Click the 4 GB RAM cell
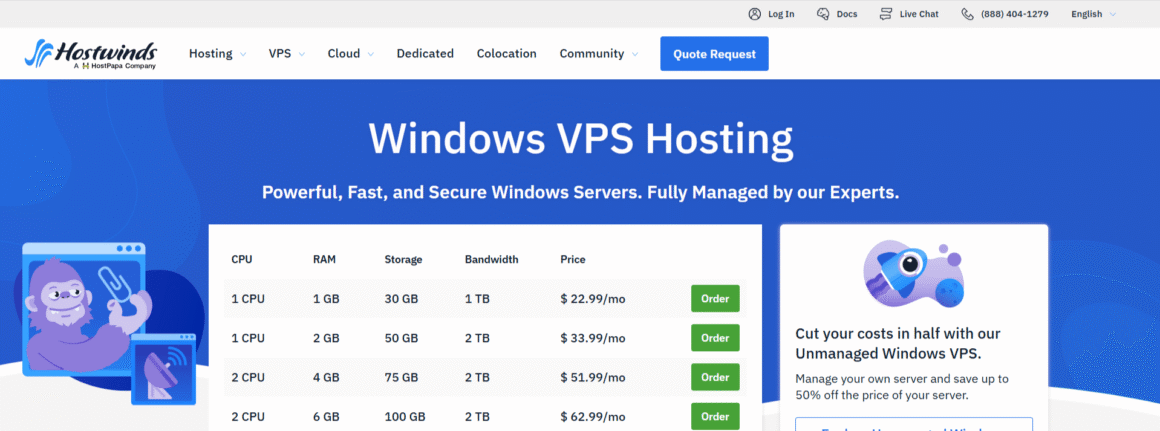1160x431 pixels. (326, 377)
